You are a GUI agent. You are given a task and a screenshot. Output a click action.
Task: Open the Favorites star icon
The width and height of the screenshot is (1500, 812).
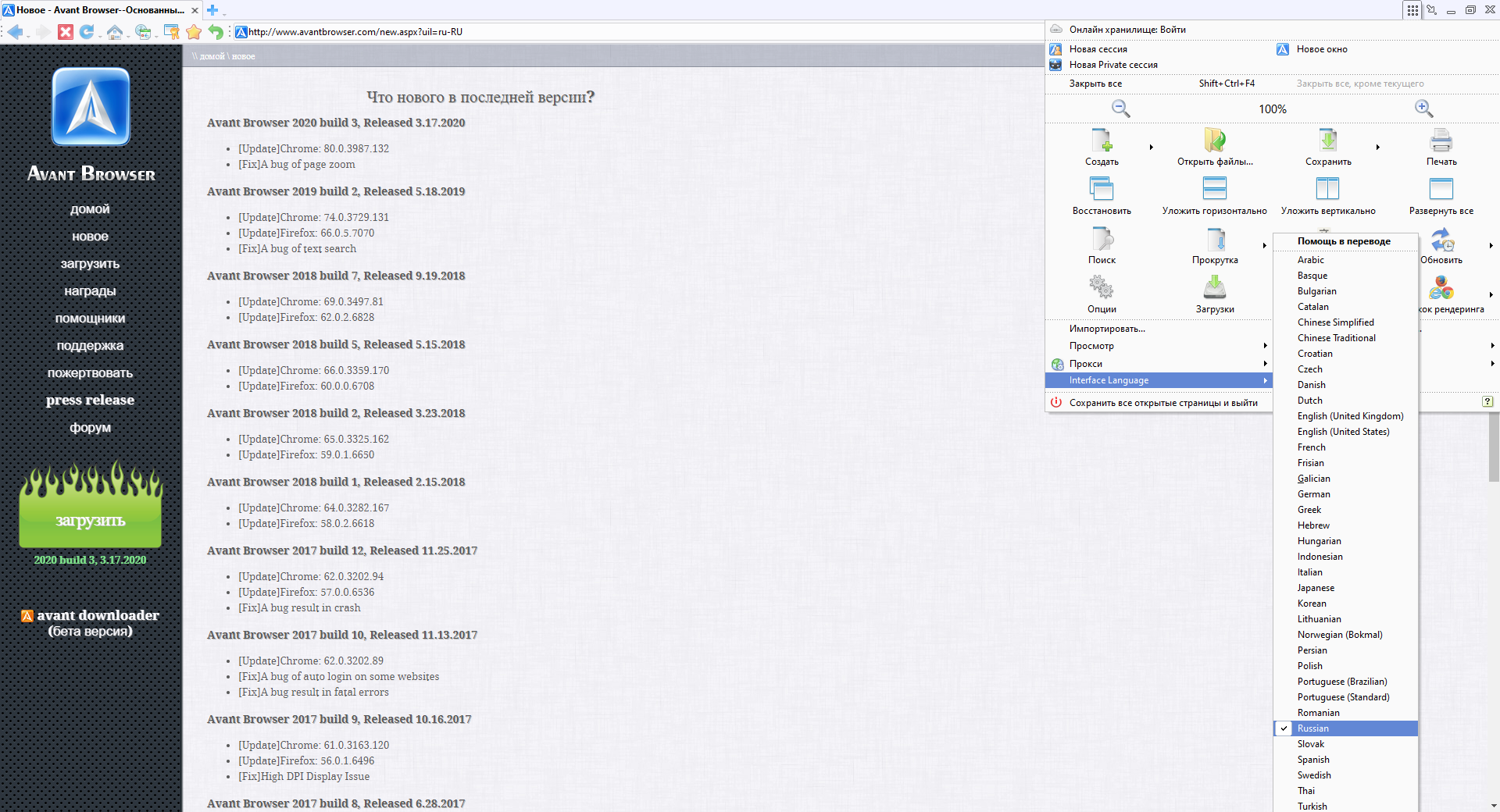[194, 32]
